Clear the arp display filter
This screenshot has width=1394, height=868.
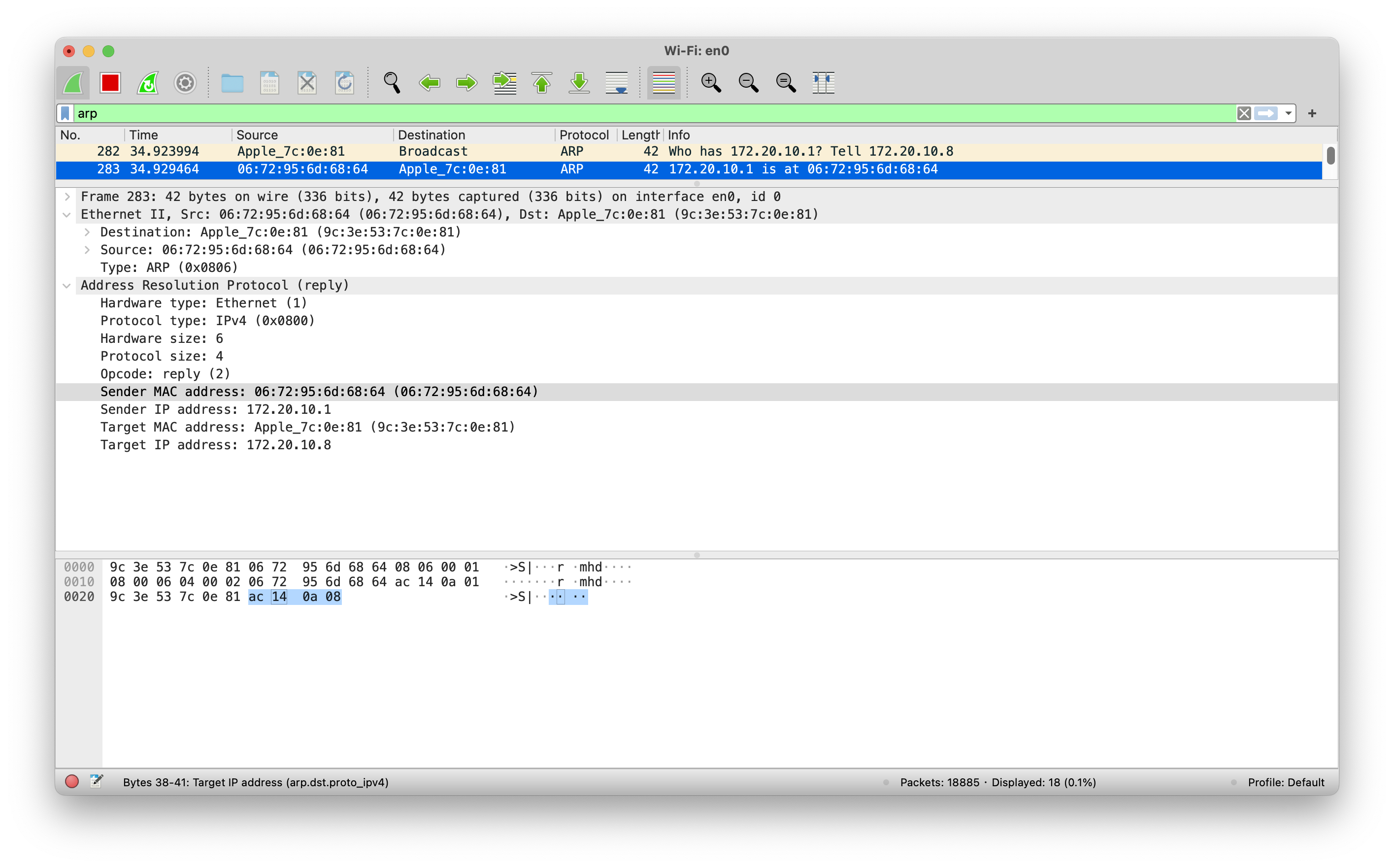(x=1244, y=114)
